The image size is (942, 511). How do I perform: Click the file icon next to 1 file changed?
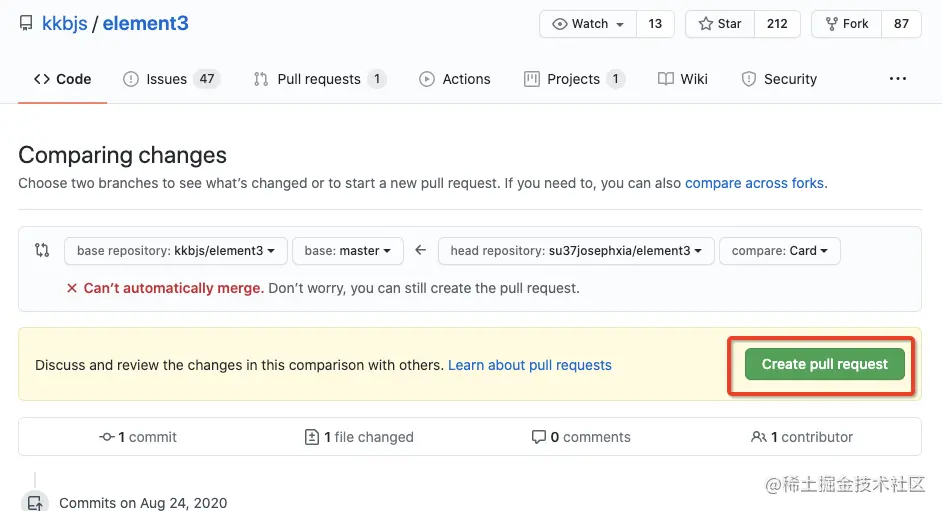[312, 437]
